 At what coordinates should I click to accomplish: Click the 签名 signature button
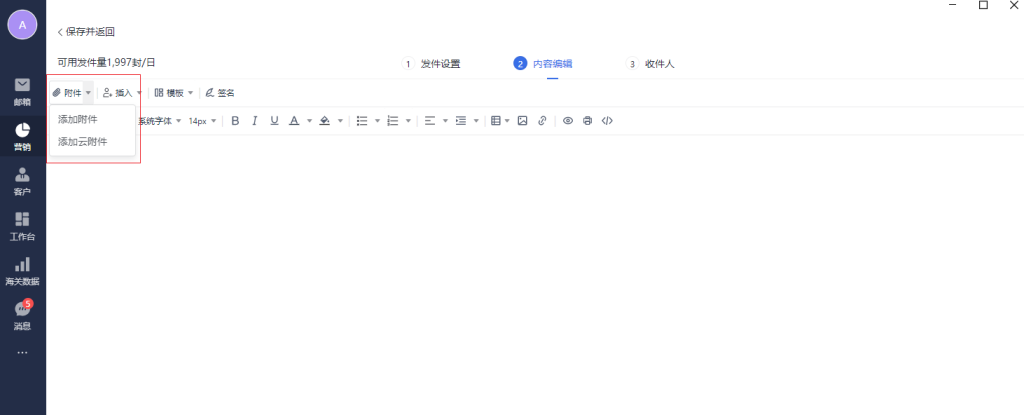220,93
